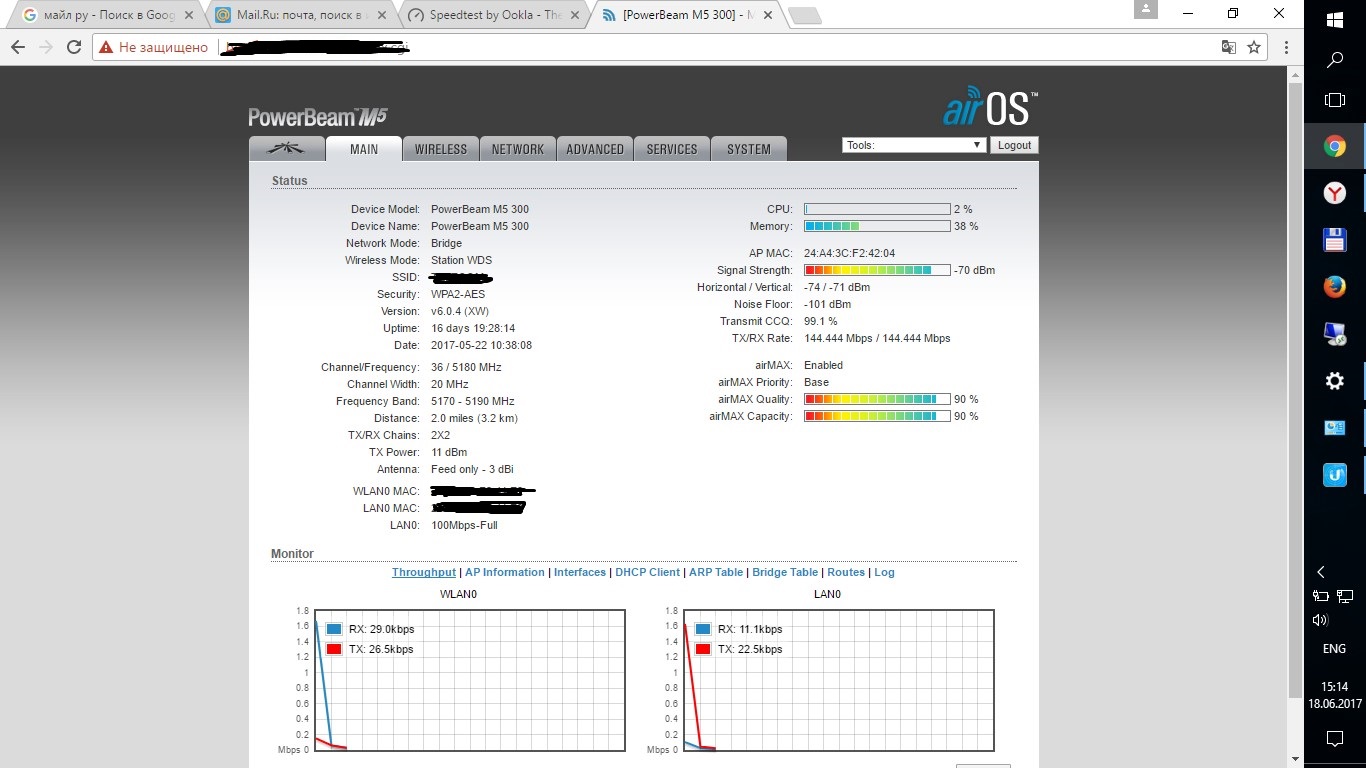This screenshot has width=1366, height=768.
Task: Switch to the WIRELESS tab
Action: click(x=441, y=149)
